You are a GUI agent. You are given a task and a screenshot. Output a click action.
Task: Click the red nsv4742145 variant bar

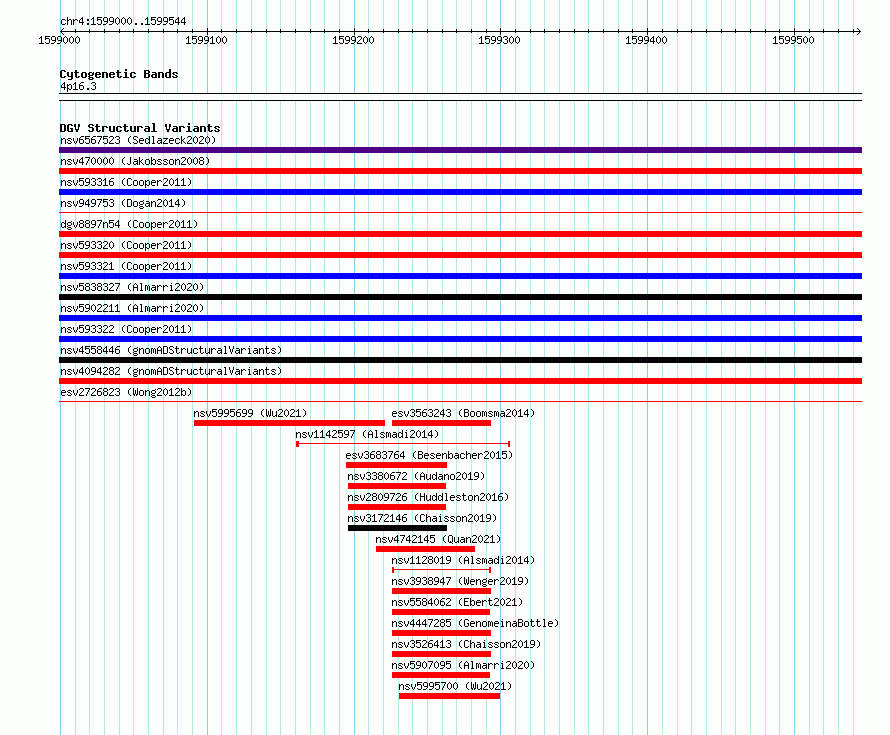click(425, 549)
